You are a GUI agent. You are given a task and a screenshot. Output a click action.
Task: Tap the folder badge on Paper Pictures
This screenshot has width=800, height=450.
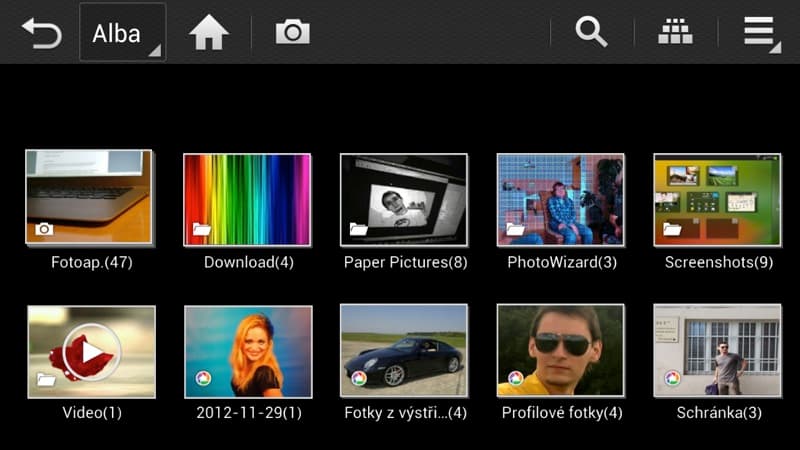click(x=358, y=229)
